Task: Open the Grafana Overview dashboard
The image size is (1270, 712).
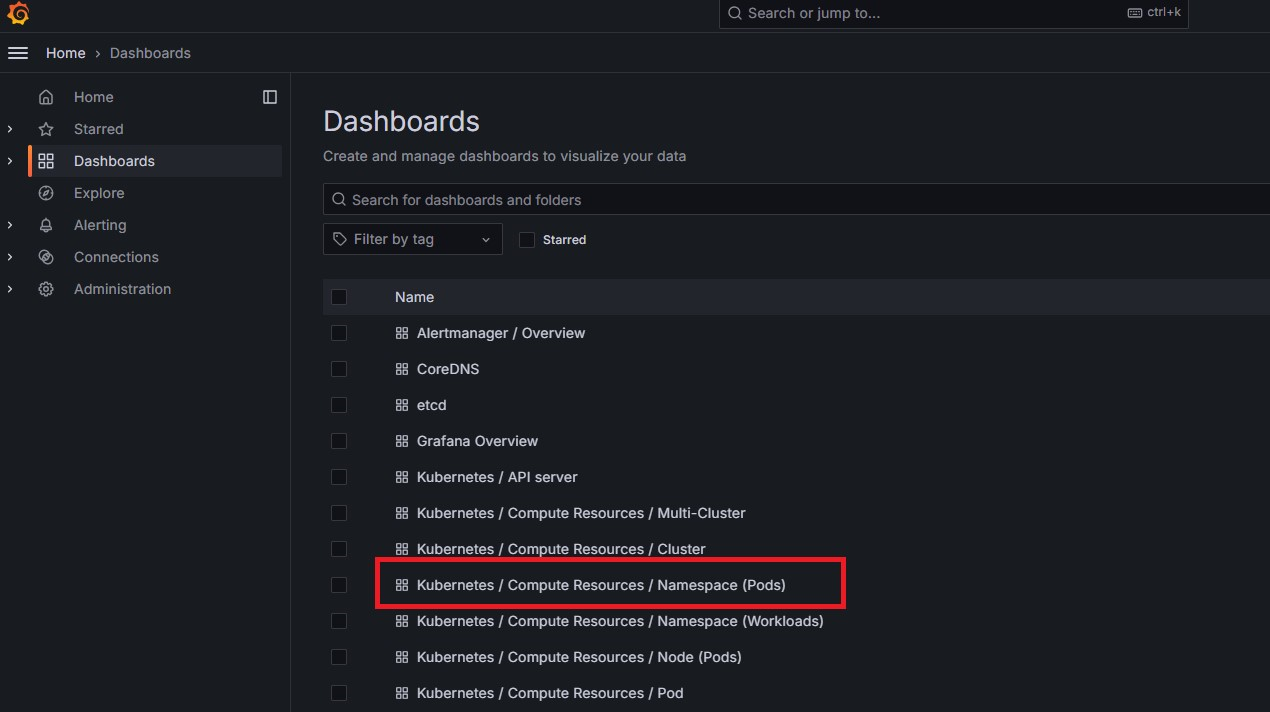Action: pos(477,441)
